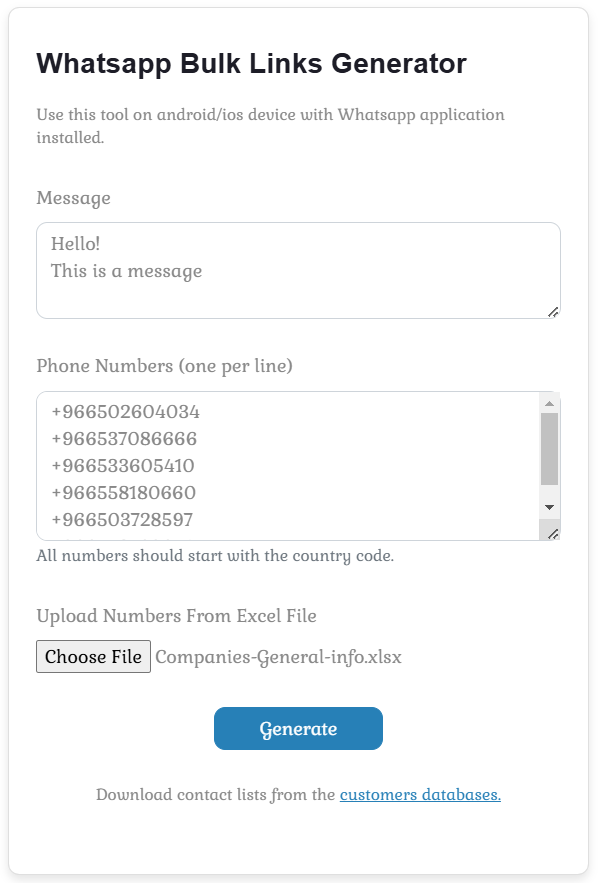Select the phone number +966533605410
This screenshot has width=598, height=883.
coord(124,466)
